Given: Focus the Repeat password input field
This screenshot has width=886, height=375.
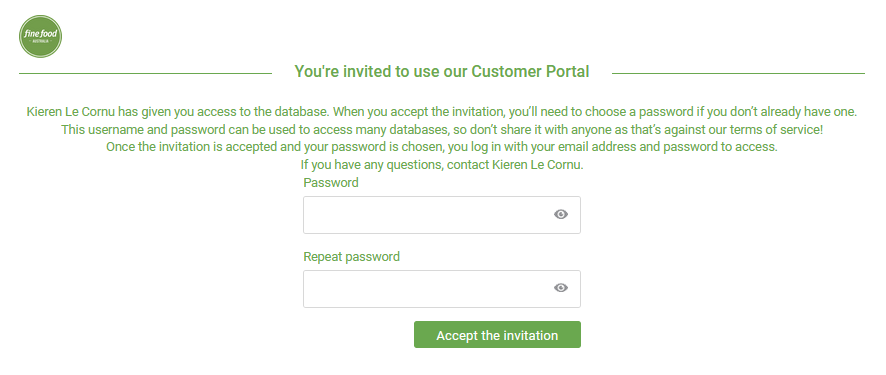Looking at the screenshot, I should (x=442, y=289).
